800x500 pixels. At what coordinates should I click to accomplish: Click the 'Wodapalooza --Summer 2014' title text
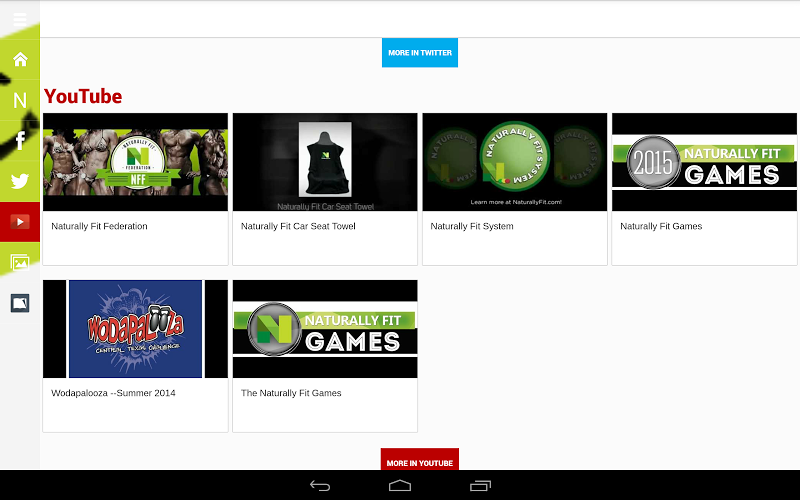113,393
